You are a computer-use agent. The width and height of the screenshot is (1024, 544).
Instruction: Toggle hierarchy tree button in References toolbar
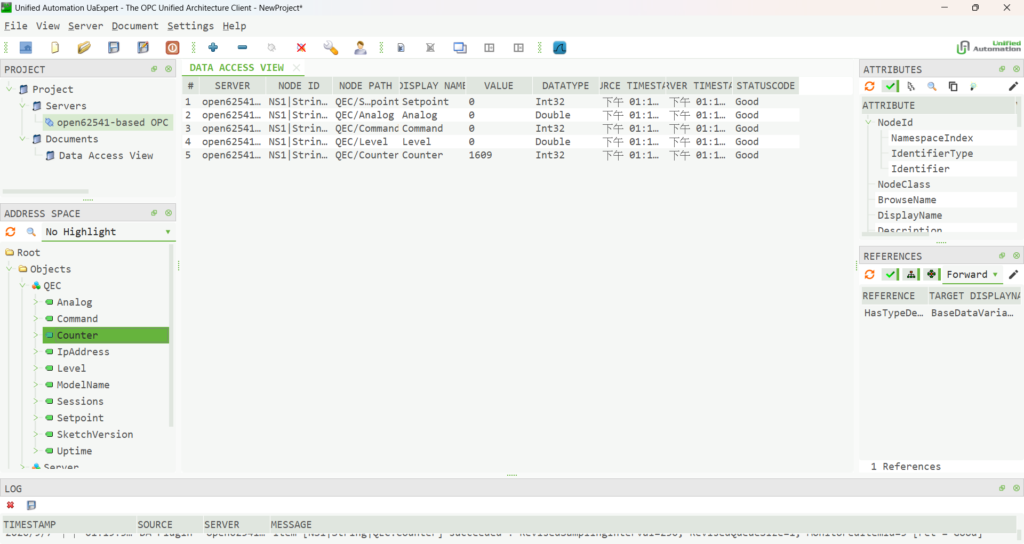(x=911, y=274)
